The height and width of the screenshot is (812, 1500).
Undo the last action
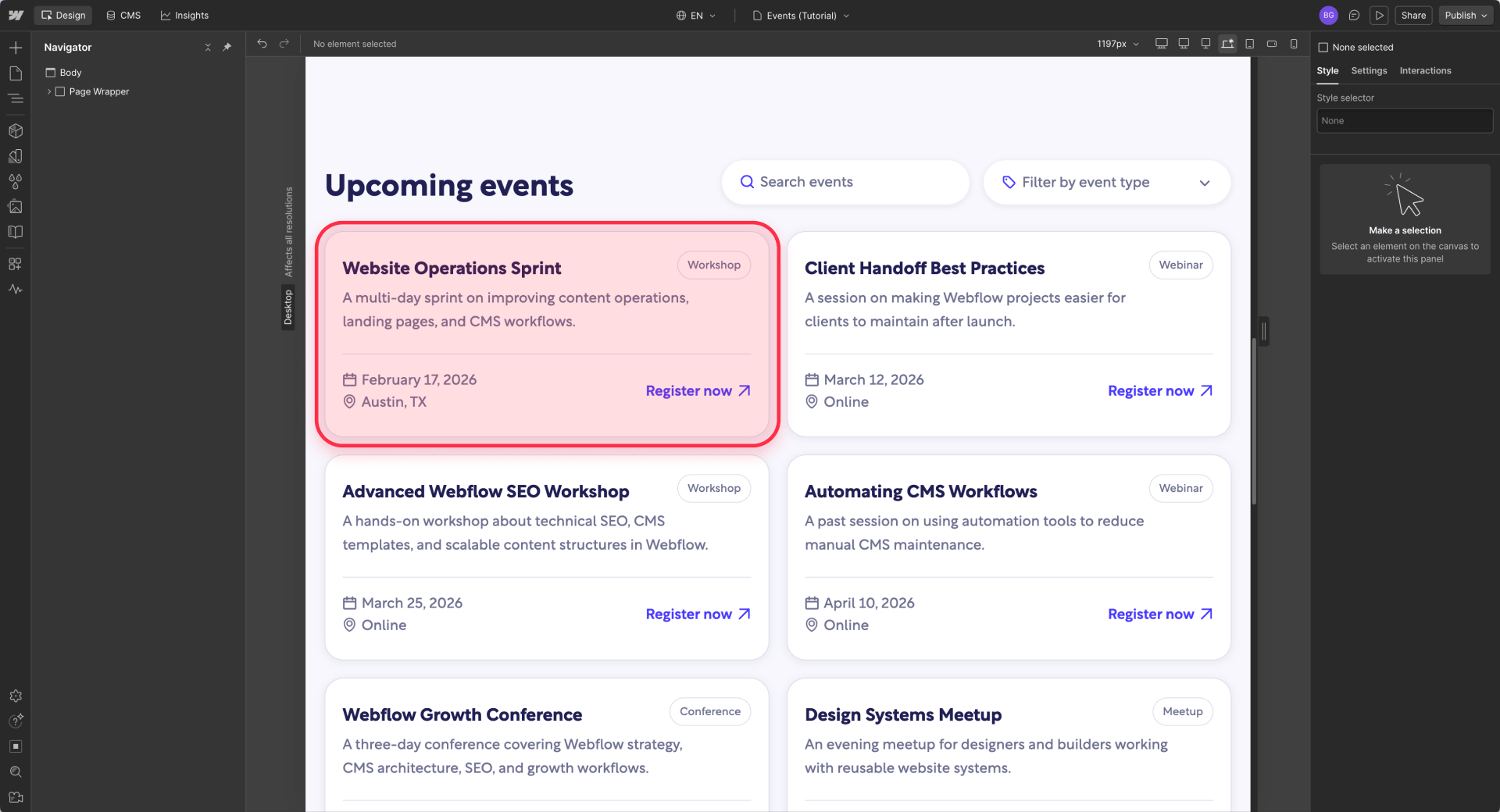262,44
